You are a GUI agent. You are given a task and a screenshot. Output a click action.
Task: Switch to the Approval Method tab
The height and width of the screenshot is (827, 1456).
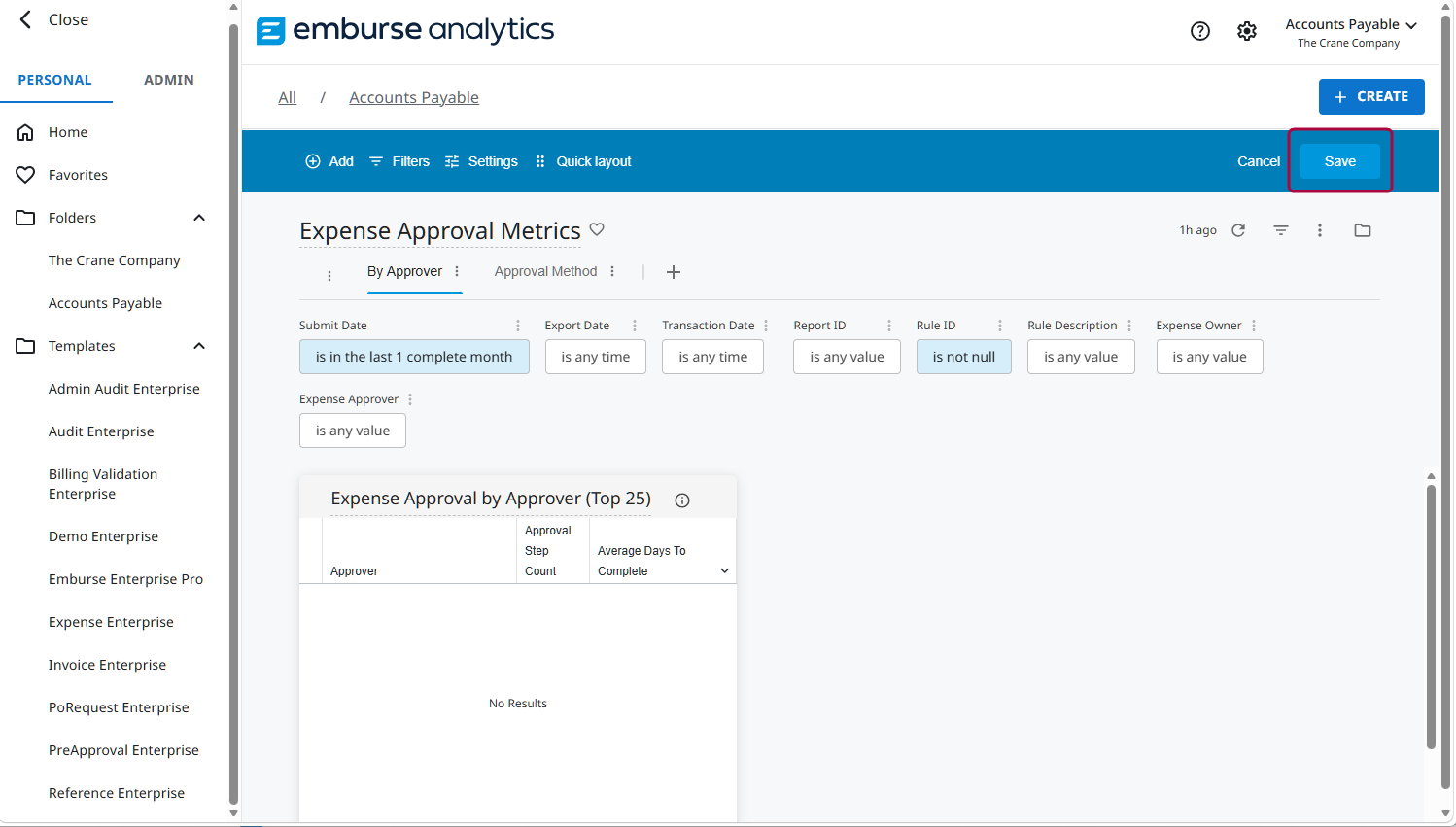[x=545, y=271]
